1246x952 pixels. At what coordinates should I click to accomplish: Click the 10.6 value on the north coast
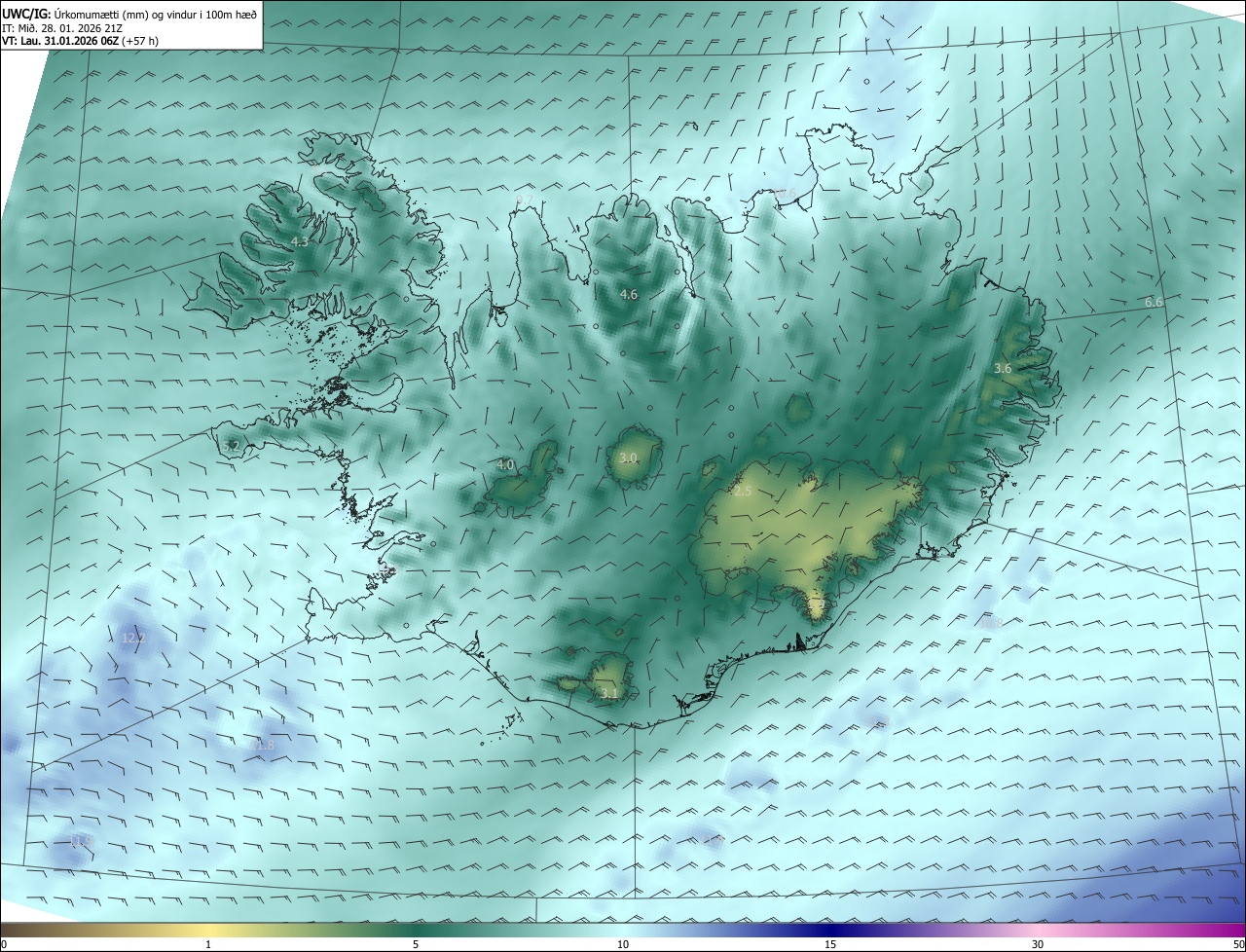(785, 193)
